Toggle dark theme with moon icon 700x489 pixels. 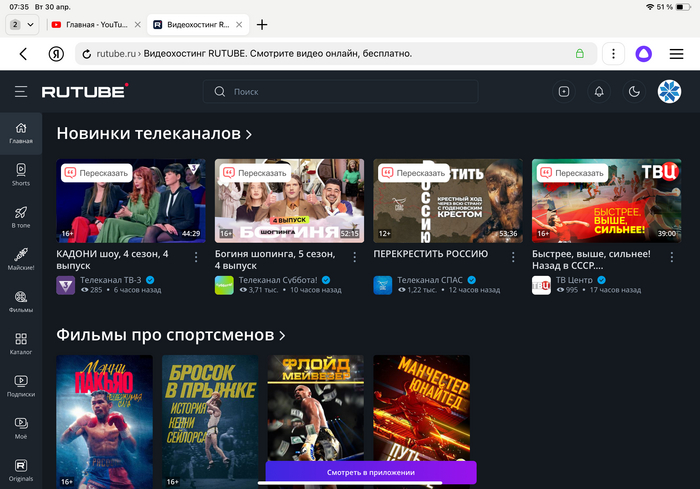(634, 91)
